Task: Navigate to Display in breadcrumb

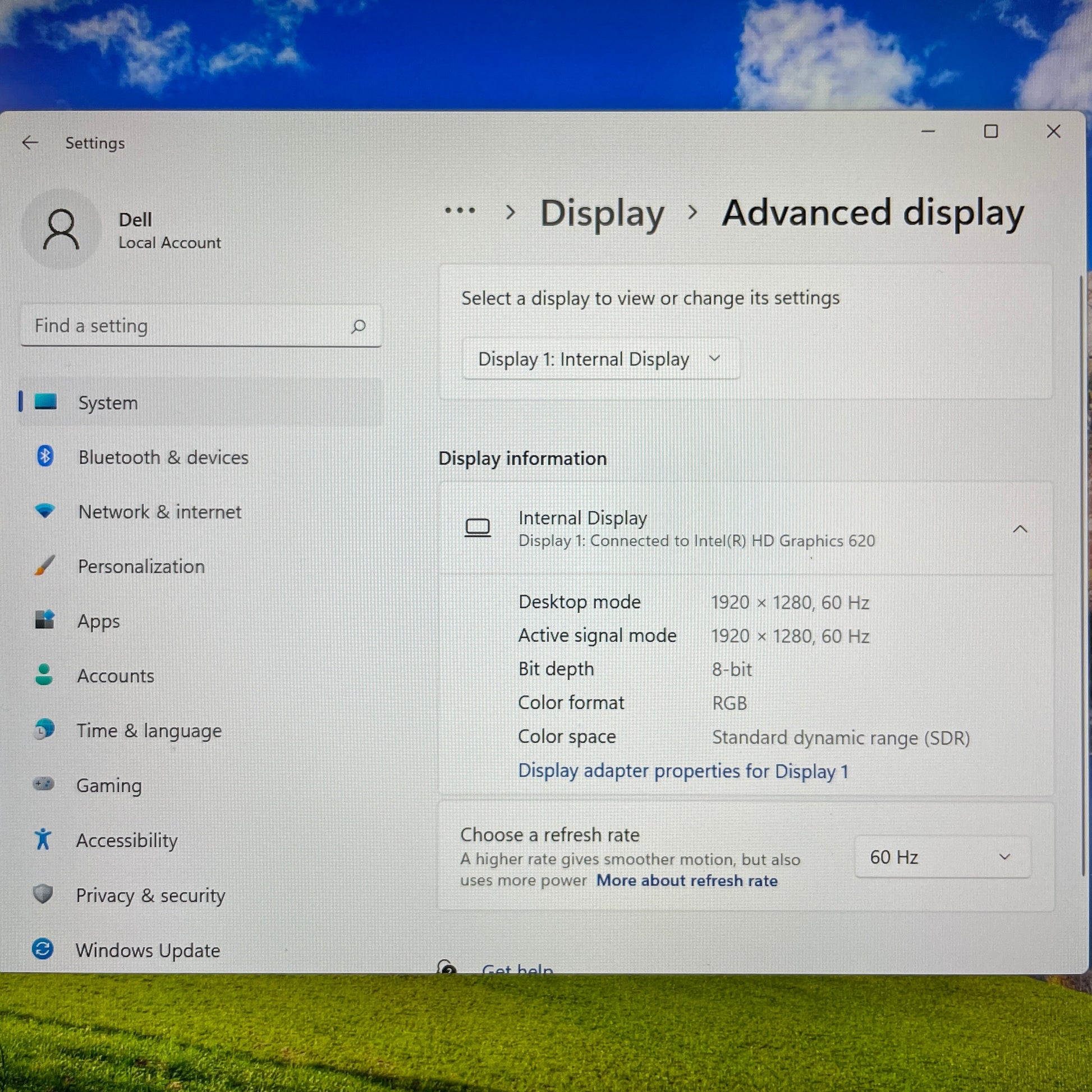Action: [x=602, y=213]
